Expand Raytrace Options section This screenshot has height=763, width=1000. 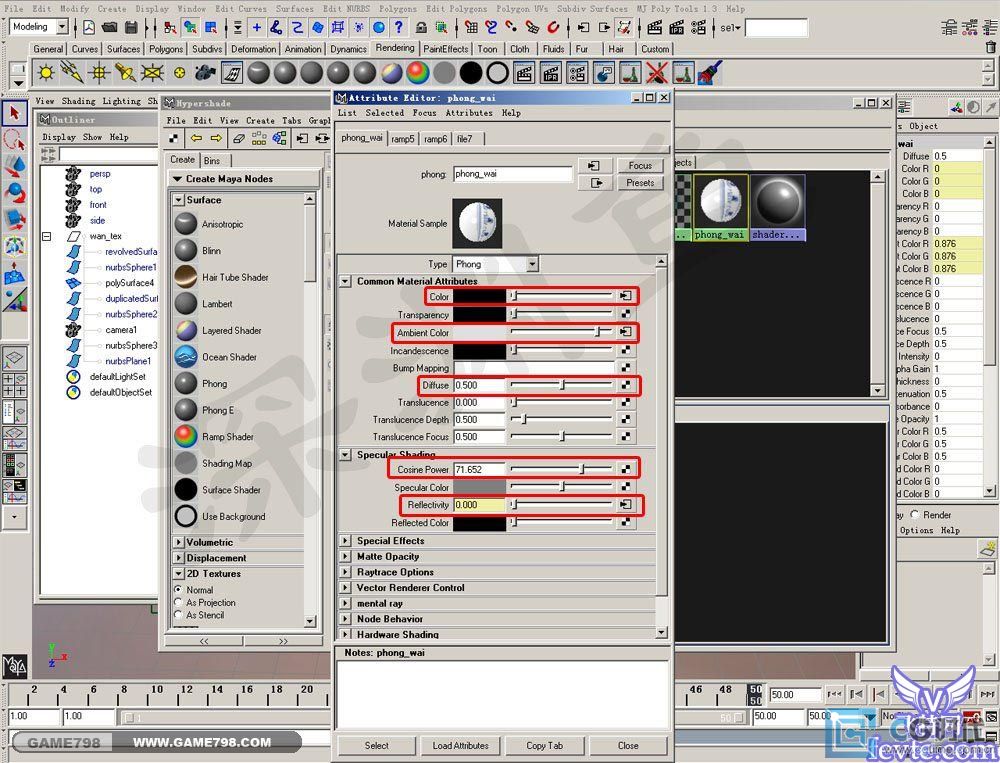coord(345,572)
